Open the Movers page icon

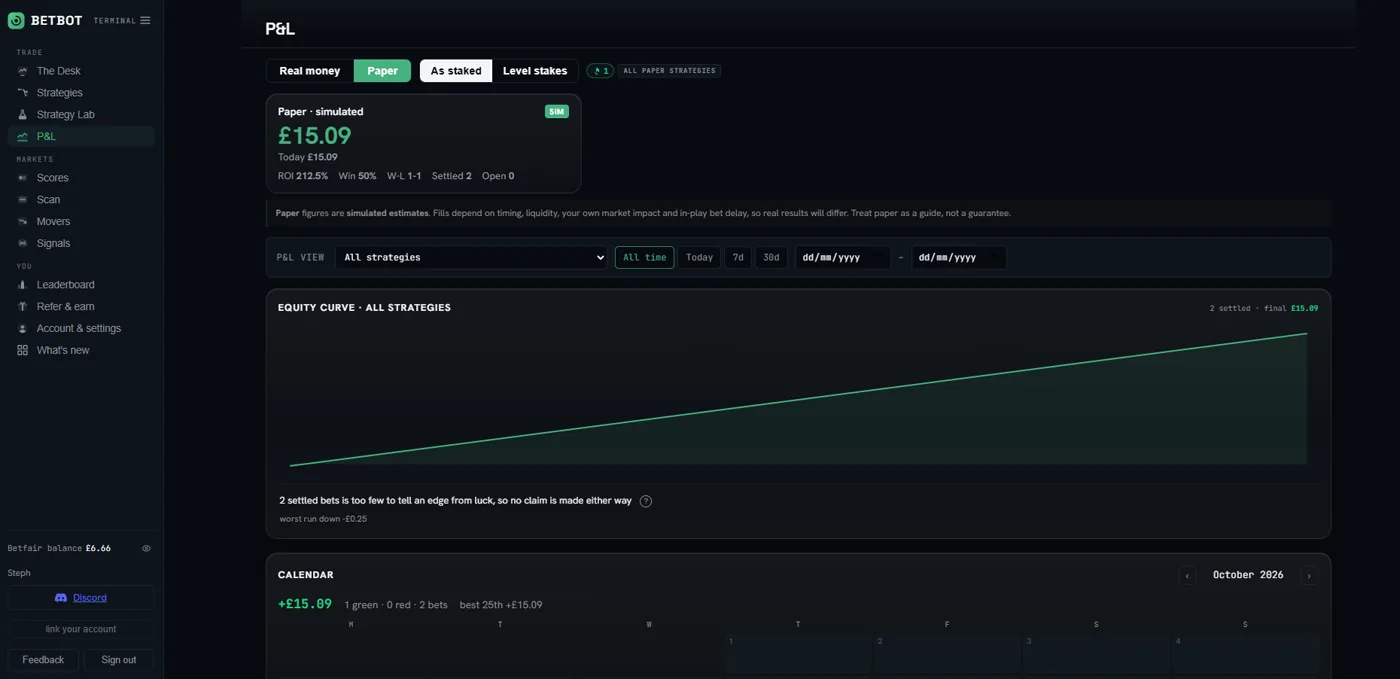pos(23,222)
